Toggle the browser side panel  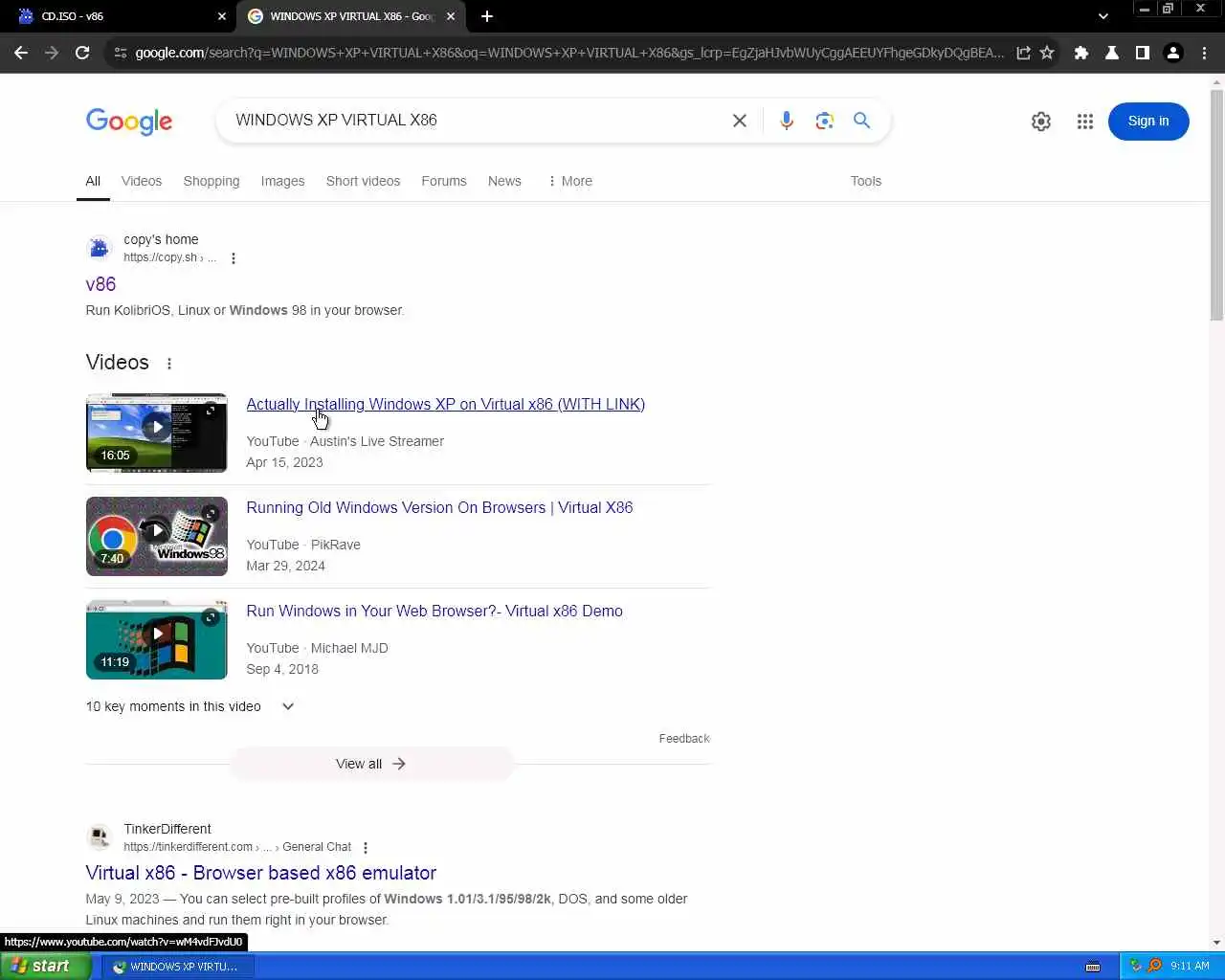point(1142,53)
